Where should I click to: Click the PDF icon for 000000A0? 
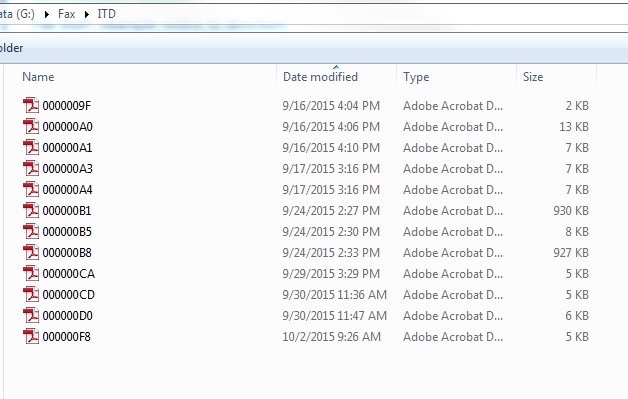pos(31,127)
